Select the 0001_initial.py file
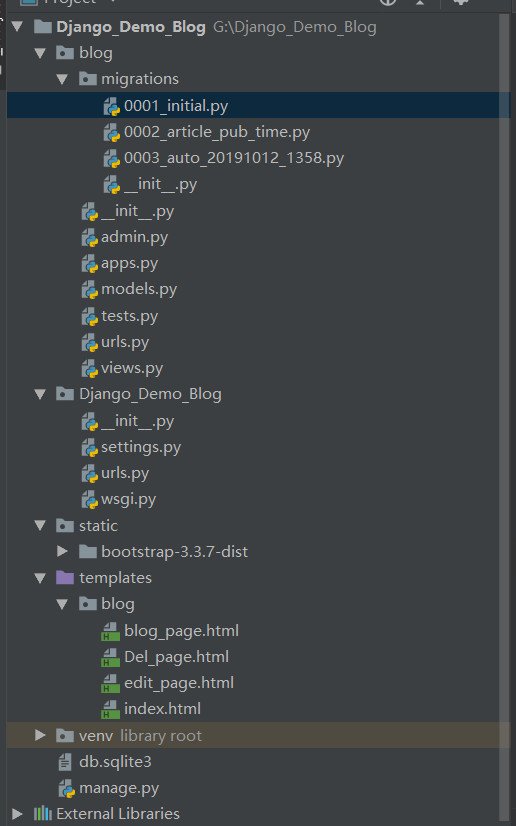The image size is (516, 826). coord(176,106)
